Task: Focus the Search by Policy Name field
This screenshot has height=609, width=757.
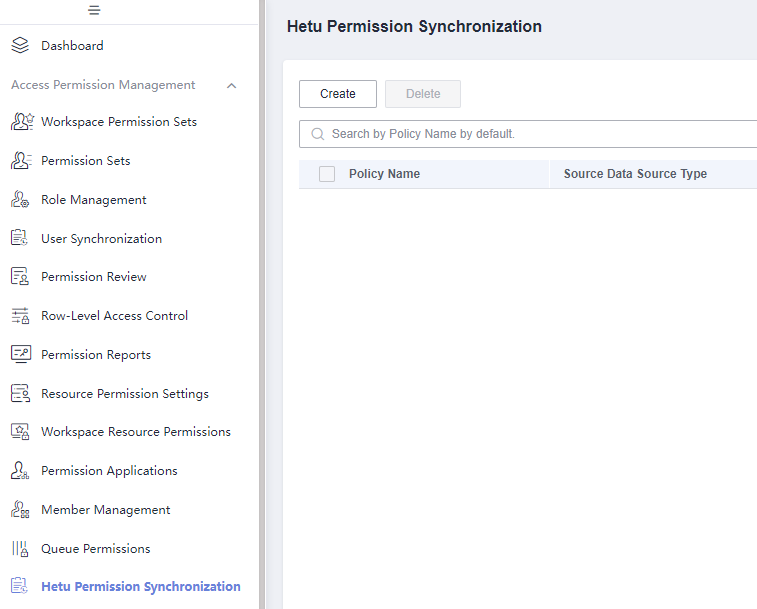Action: 528,134
